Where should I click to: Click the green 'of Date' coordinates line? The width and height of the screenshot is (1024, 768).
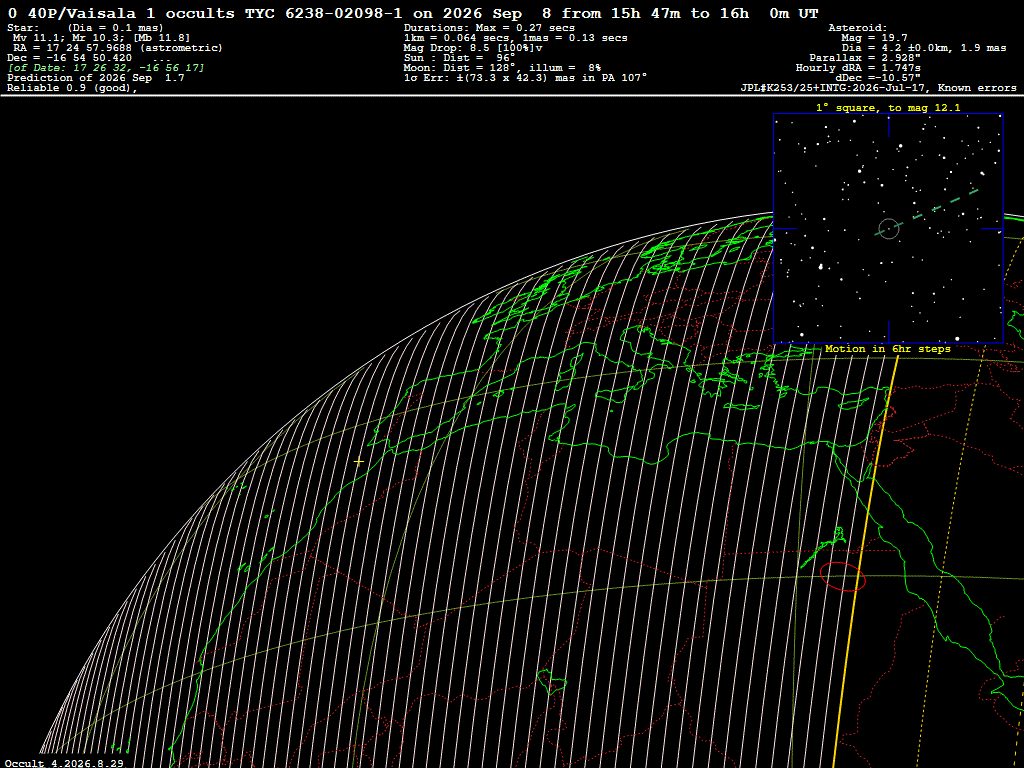coord(106,68)
